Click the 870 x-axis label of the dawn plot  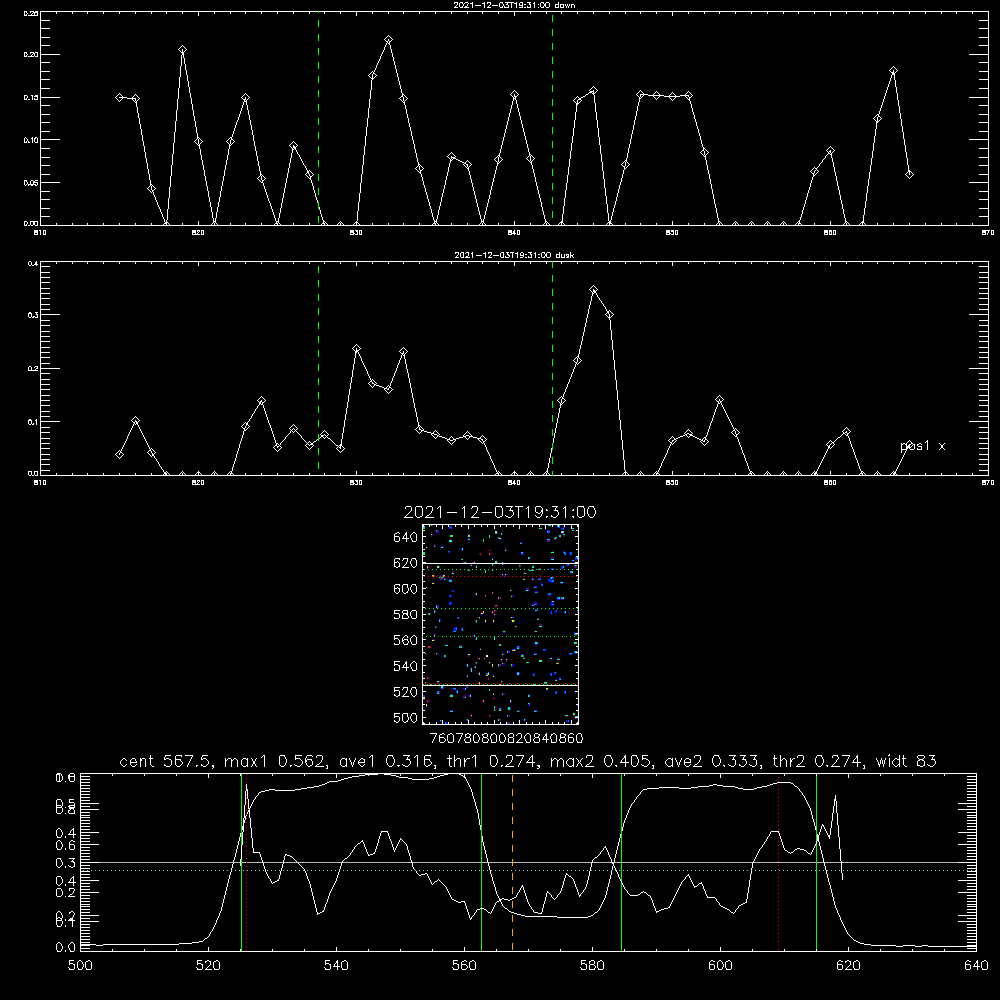[x=988, y=233]
